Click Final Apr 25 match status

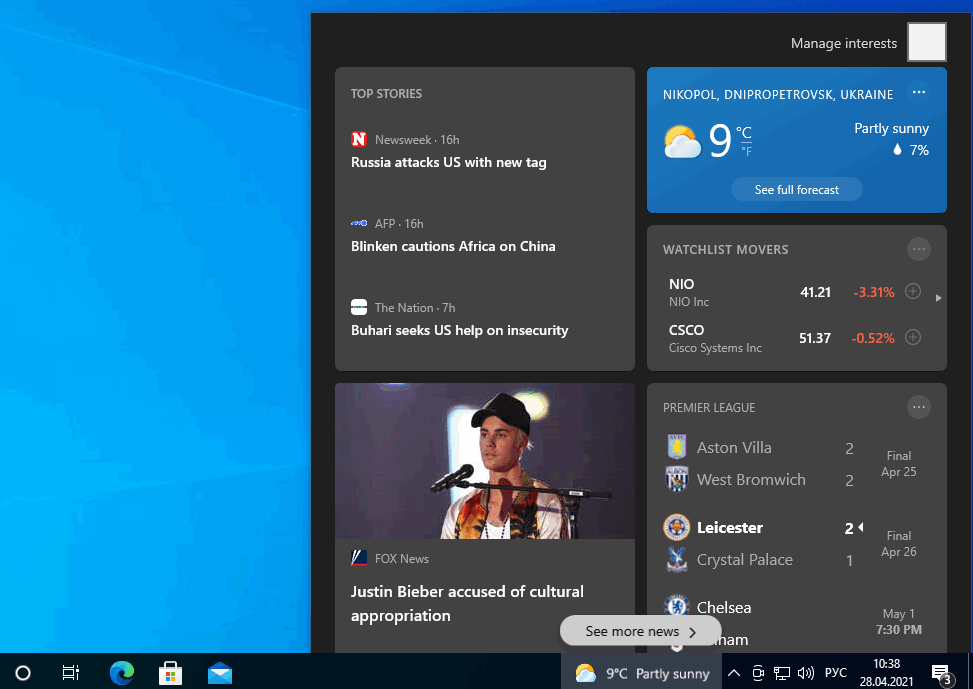(x=899, y=464)
